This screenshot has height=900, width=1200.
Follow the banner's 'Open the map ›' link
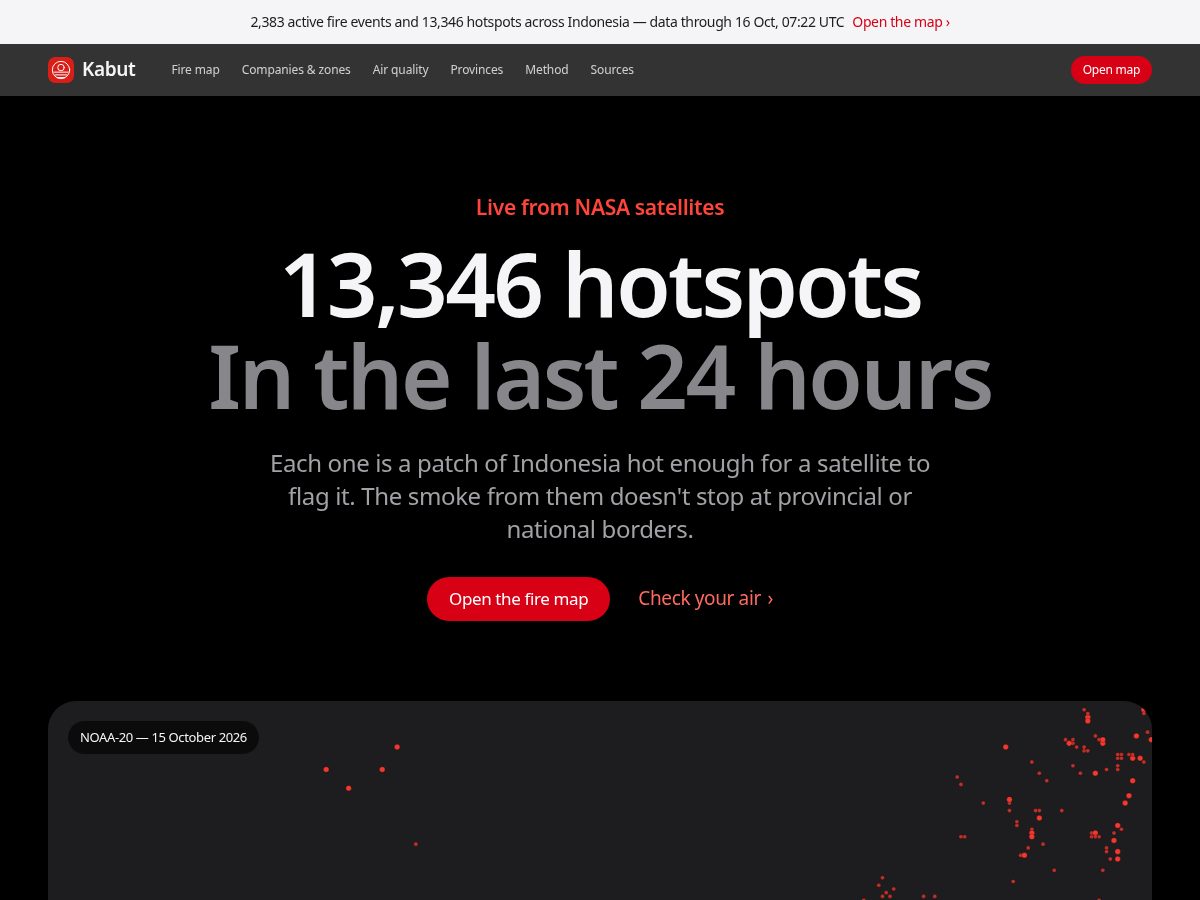901,22
